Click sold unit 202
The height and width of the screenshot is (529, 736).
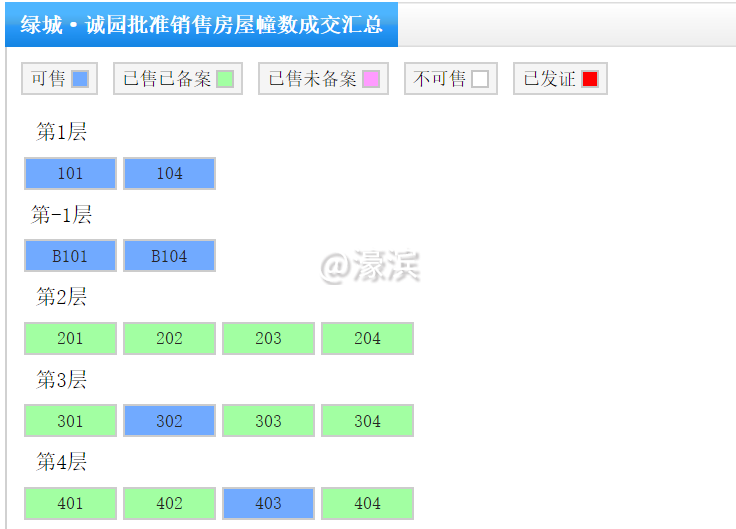click(x=169, y=338)
